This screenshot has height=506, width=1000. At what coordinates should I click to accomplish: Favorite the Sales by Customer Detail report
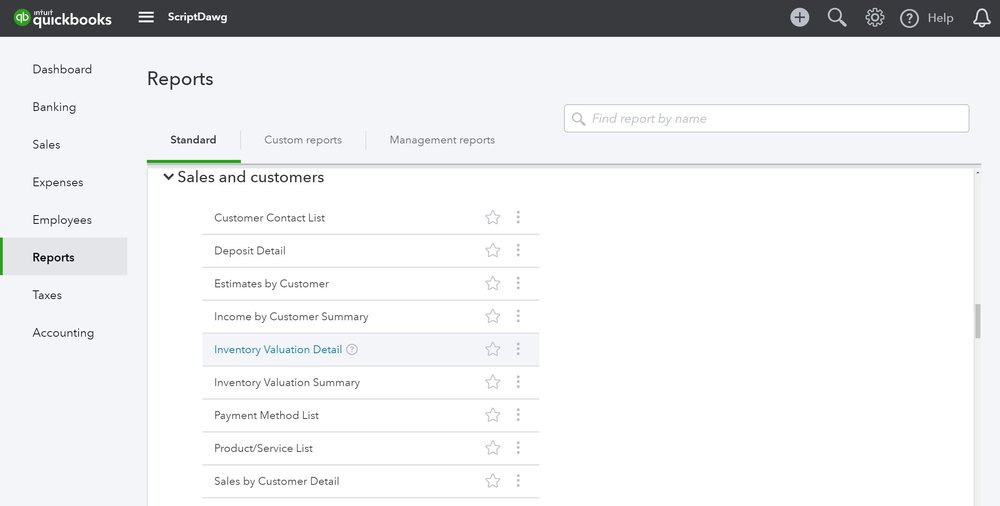pyautogui.click(x=492, y=481)
